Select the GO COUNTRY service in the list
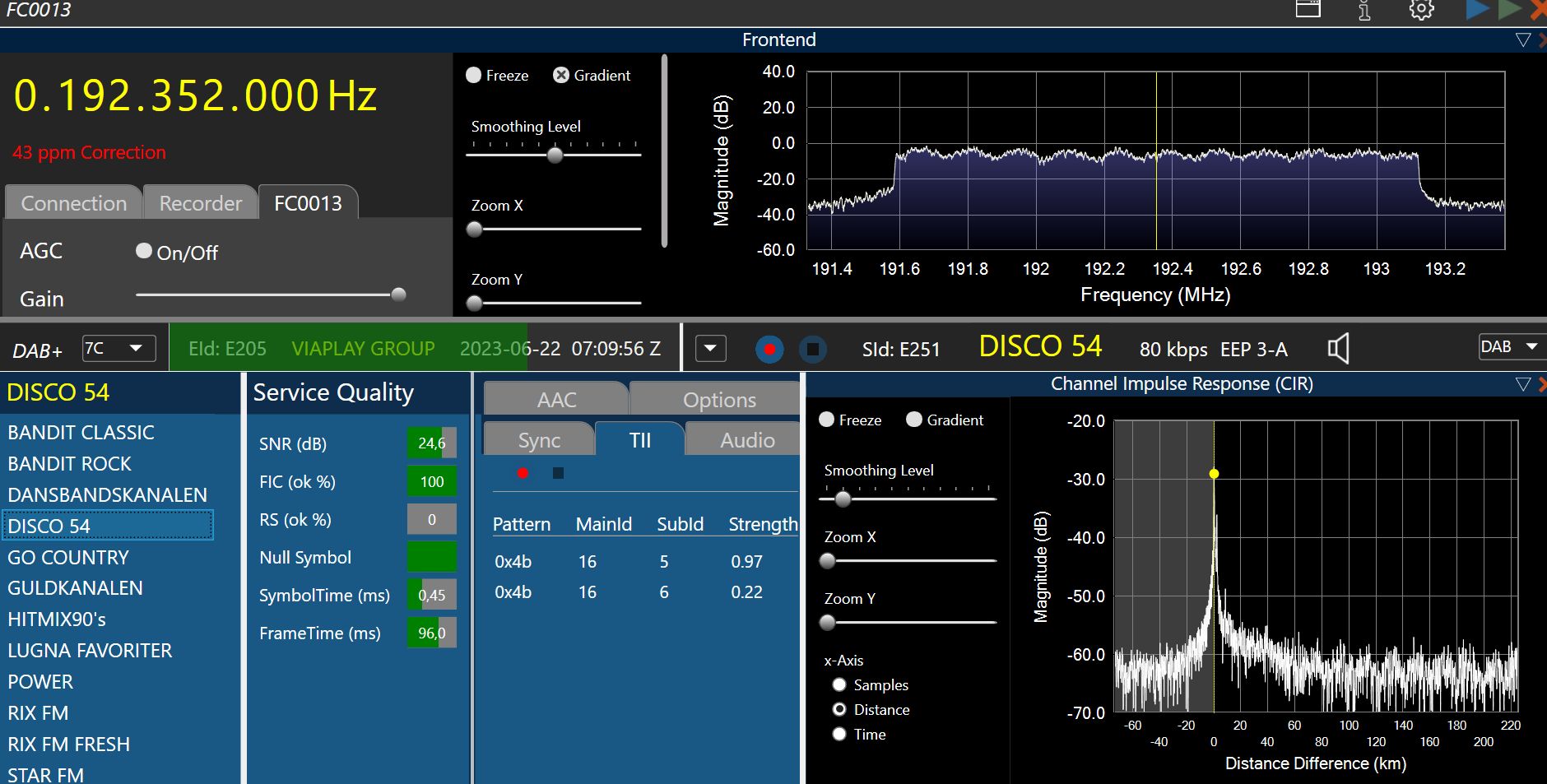Screen dimensions: 1547x784 68,557
